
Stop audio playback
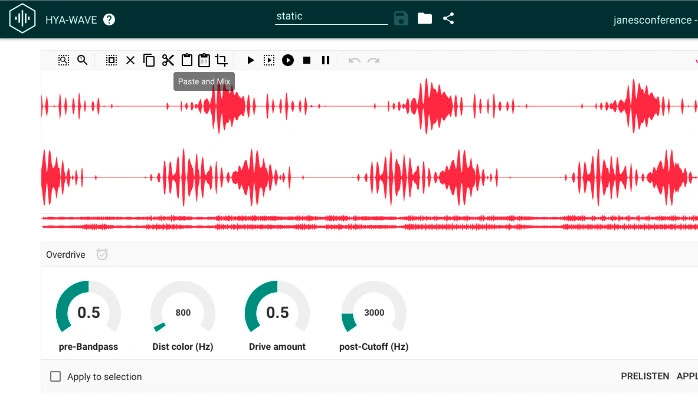point(306,60)
